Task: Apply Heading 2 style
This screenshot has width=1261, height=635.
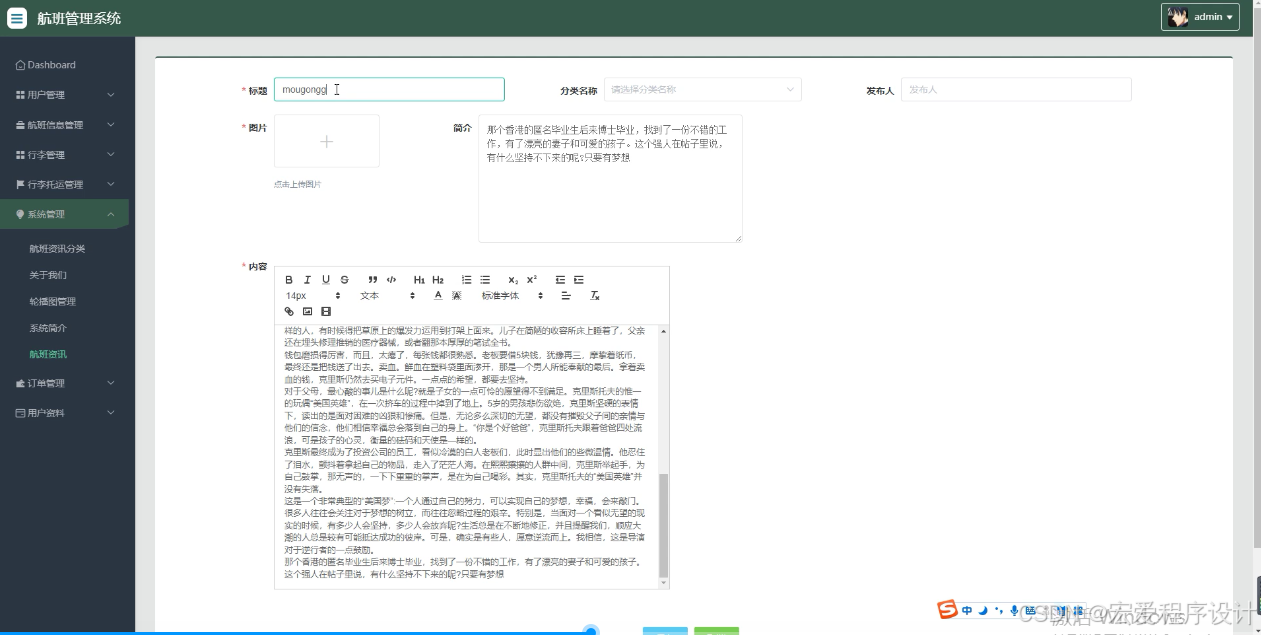Action: point(438,280)
